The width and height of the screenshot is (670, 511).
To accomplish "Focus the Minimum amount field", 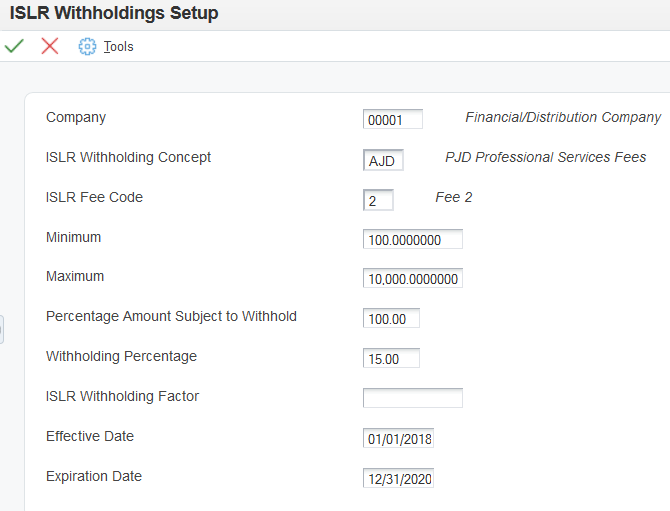I will (x=413, y=239).
